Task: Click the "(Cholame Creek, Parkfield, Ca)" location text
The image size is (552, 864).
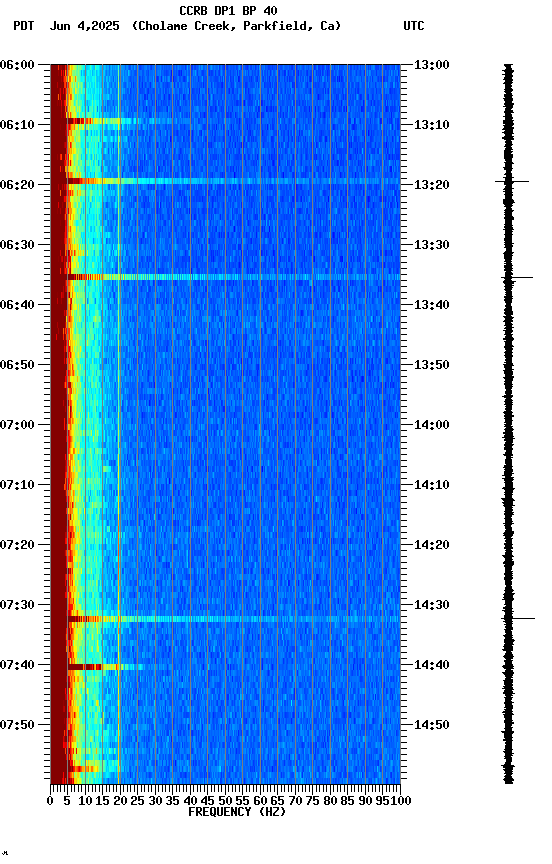Action: pyautogui.click(x=236, y=26)
